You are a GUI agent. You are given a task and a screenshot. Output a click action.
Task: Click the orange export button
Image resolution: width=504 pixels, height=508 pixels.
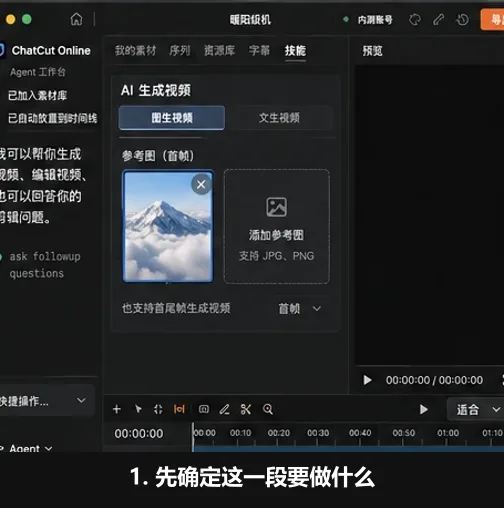point(492,20)
